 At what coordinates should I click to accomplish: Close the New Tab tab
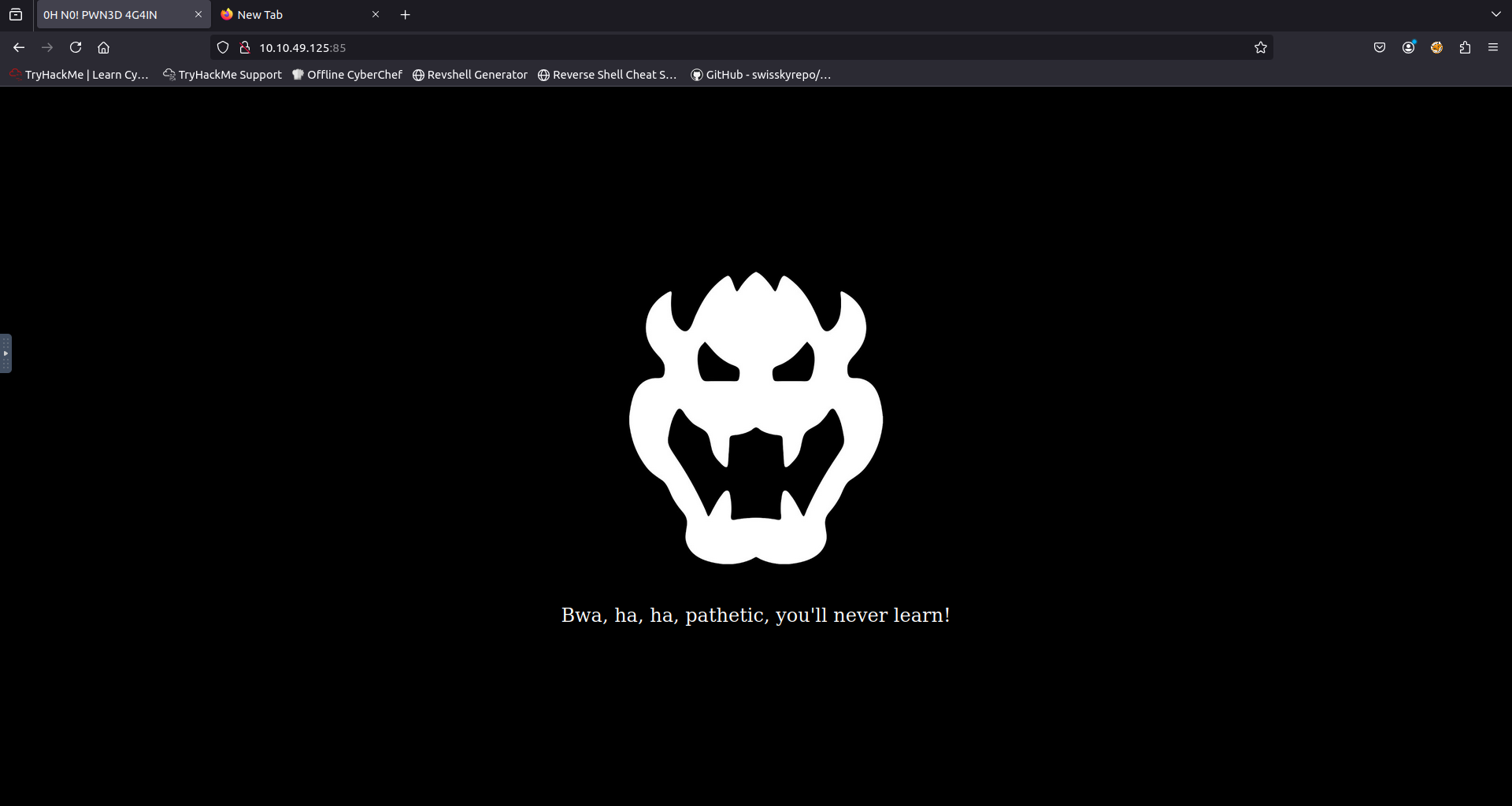pyautogui.click(x=376, y=14)
